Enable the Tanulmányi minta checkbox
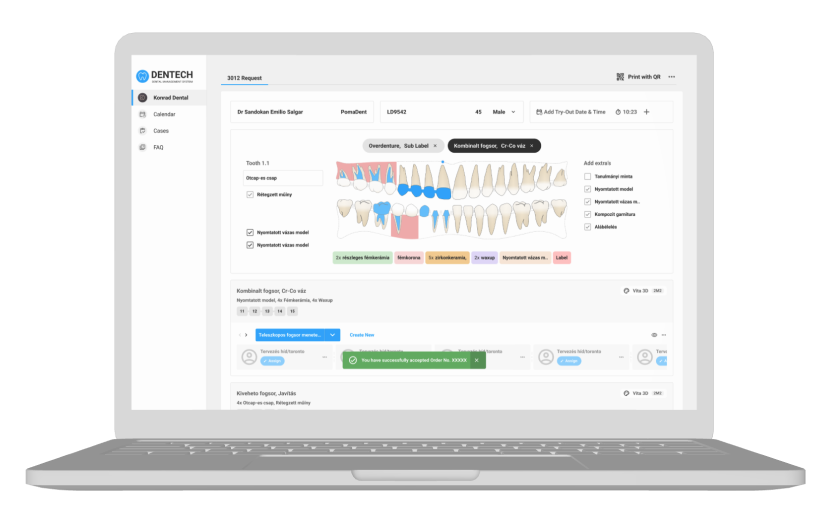 click(x=587, y=176)
